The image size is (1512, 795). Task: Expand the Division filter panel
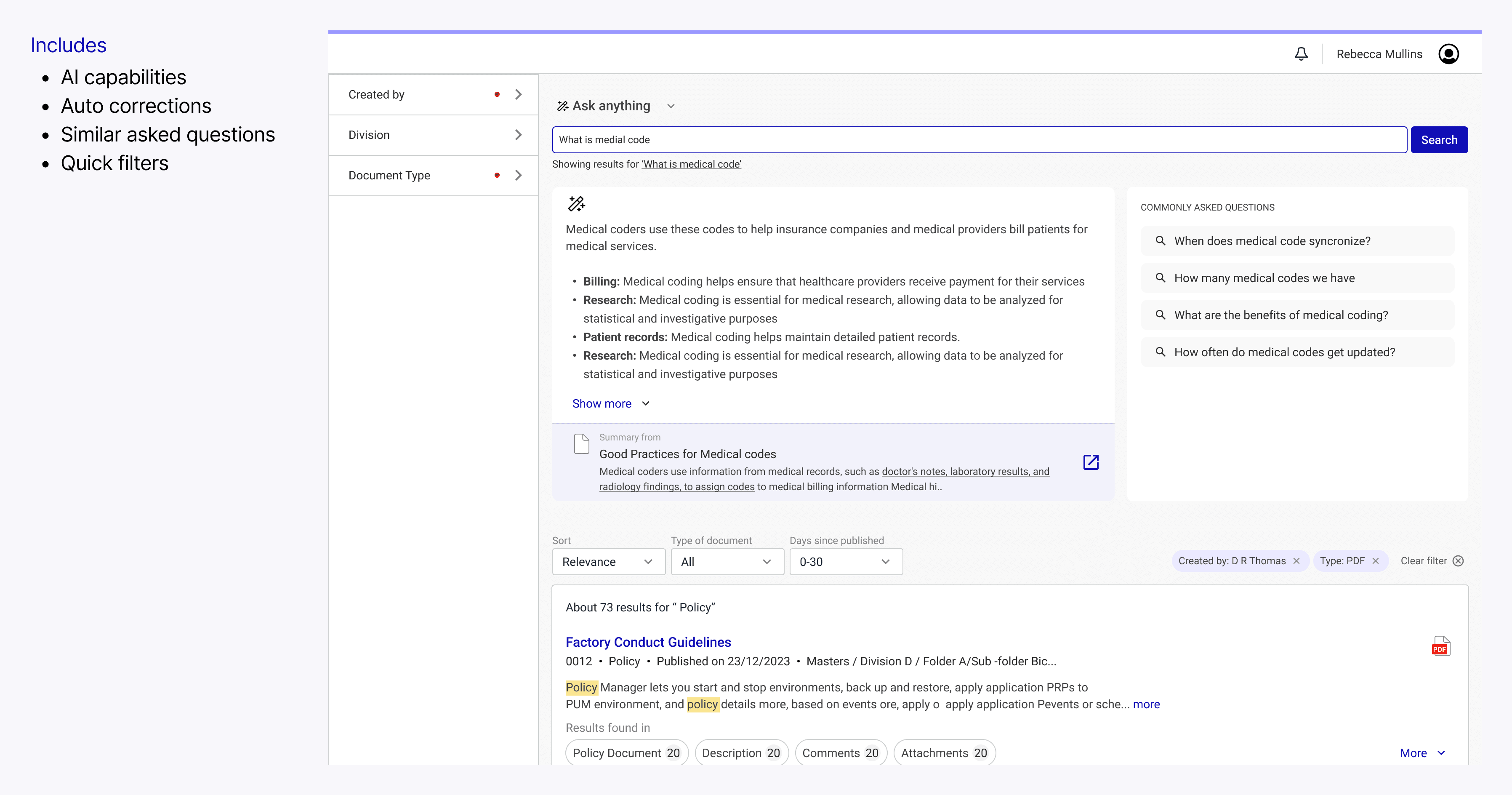click(518, 135)
